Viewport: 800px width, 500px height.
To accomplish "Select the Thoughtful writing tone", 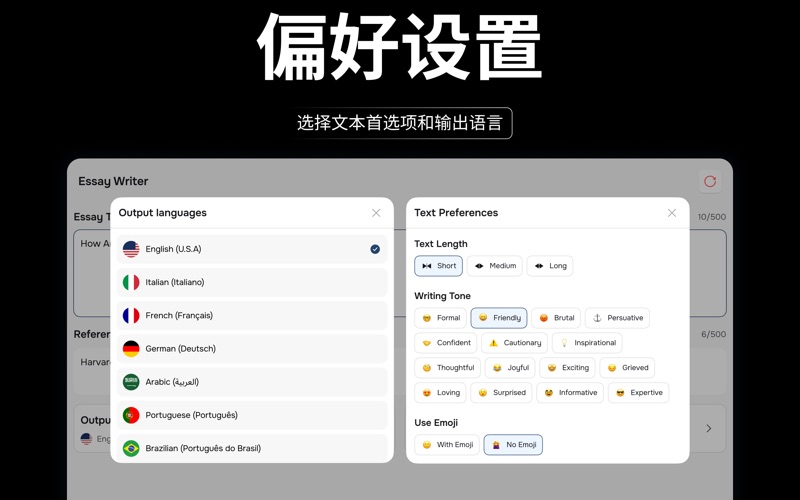I will pyautogui.click(x=447, y=368).
